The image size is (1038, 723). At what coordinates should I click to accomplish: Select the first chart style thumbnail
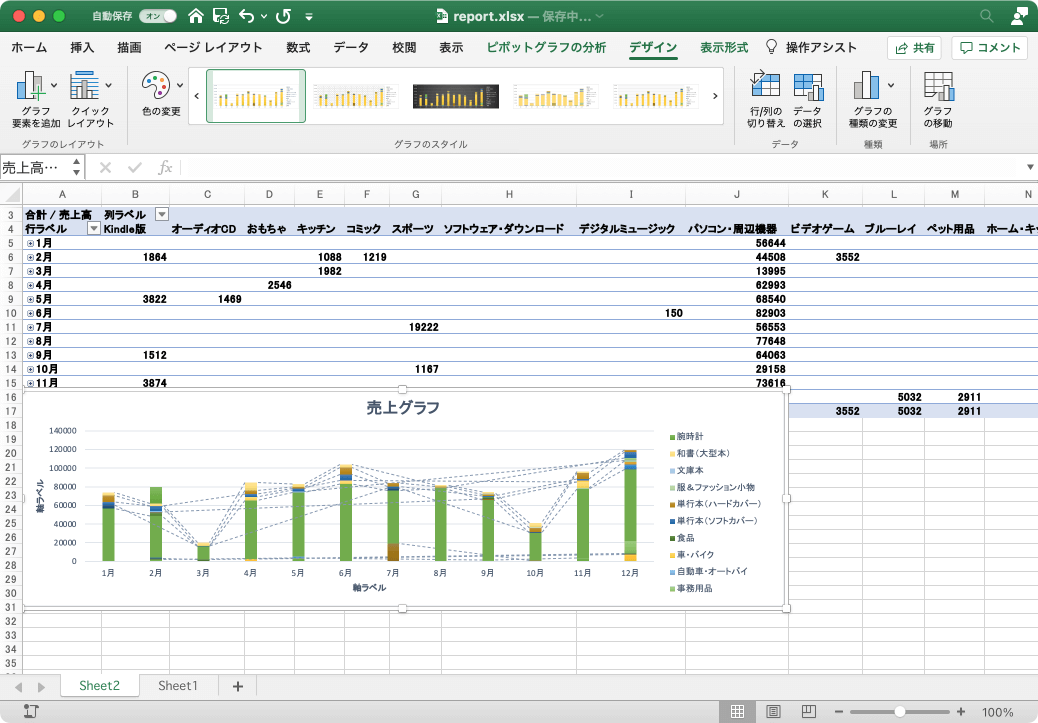tap(256, 96)
